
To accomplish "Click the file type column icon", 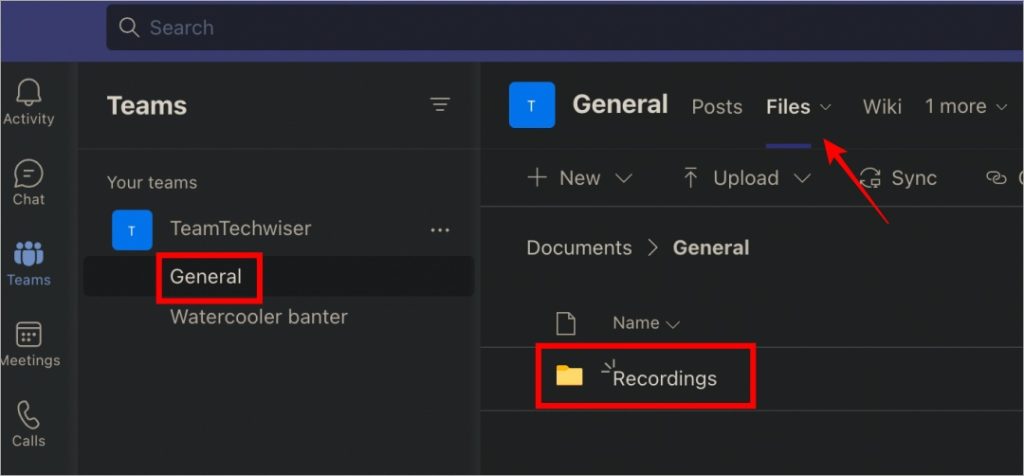I will point(566,323).
